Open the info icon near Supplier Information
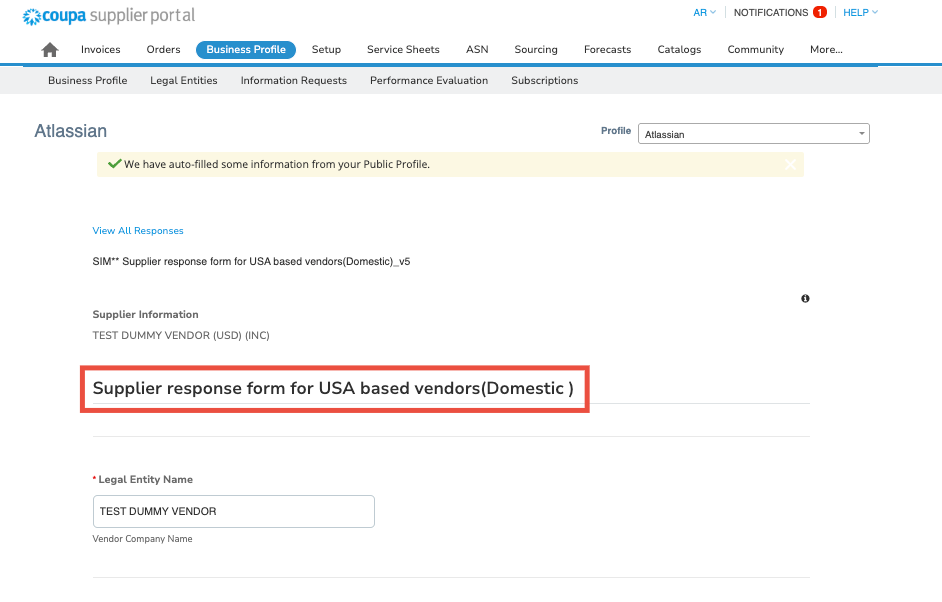This screenshot has height=602, width=942. [x=805, y=299]
